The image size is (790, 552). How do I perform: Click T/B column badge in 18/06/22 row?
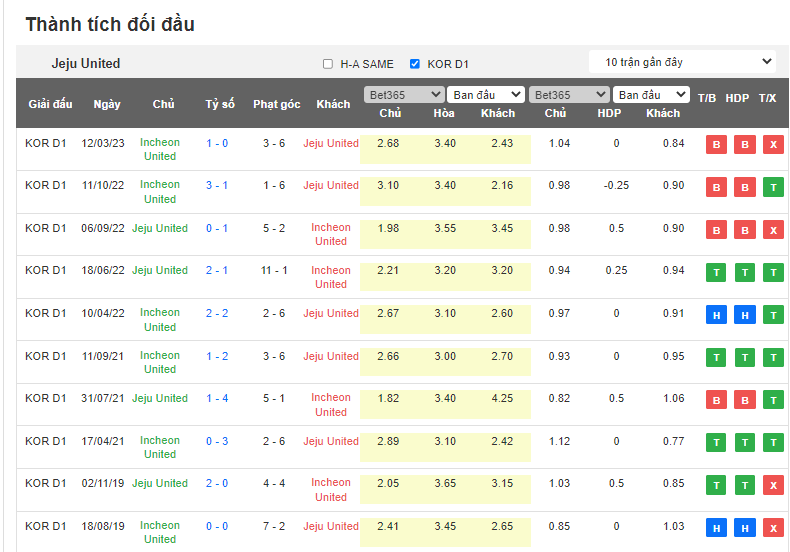click(715, 272)
